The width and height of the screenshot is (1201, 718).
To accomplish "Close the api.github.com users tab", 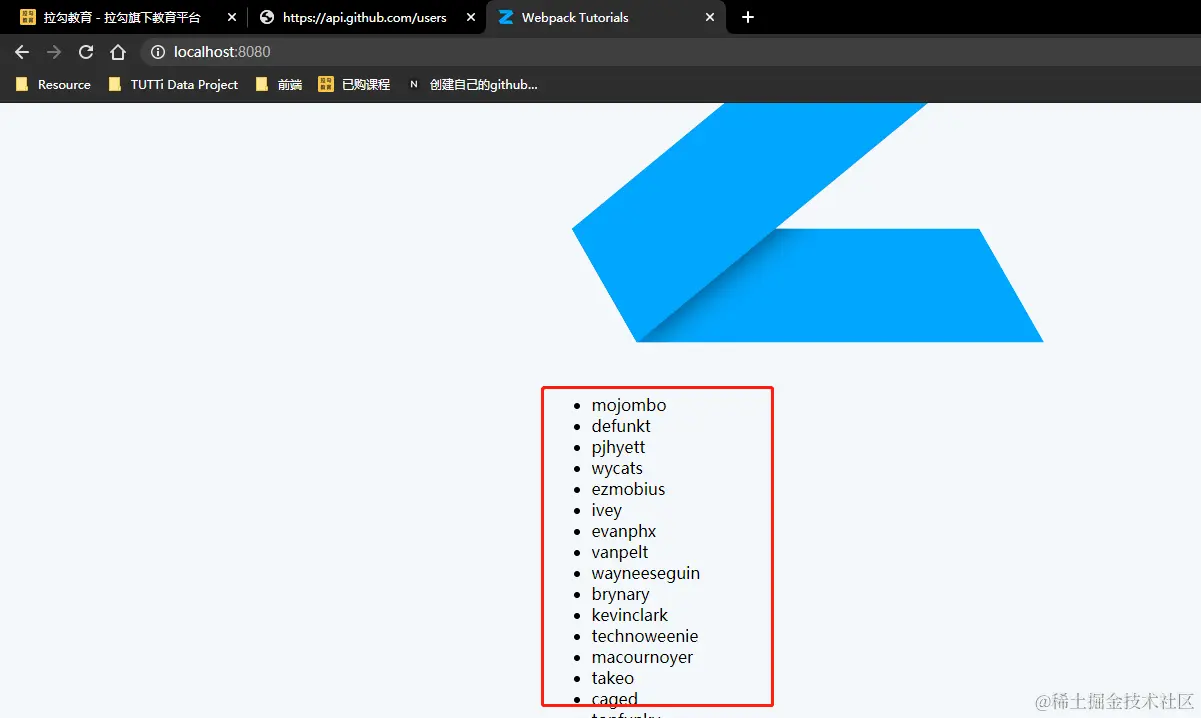I will pyautogui.click(x=471, y=17).
